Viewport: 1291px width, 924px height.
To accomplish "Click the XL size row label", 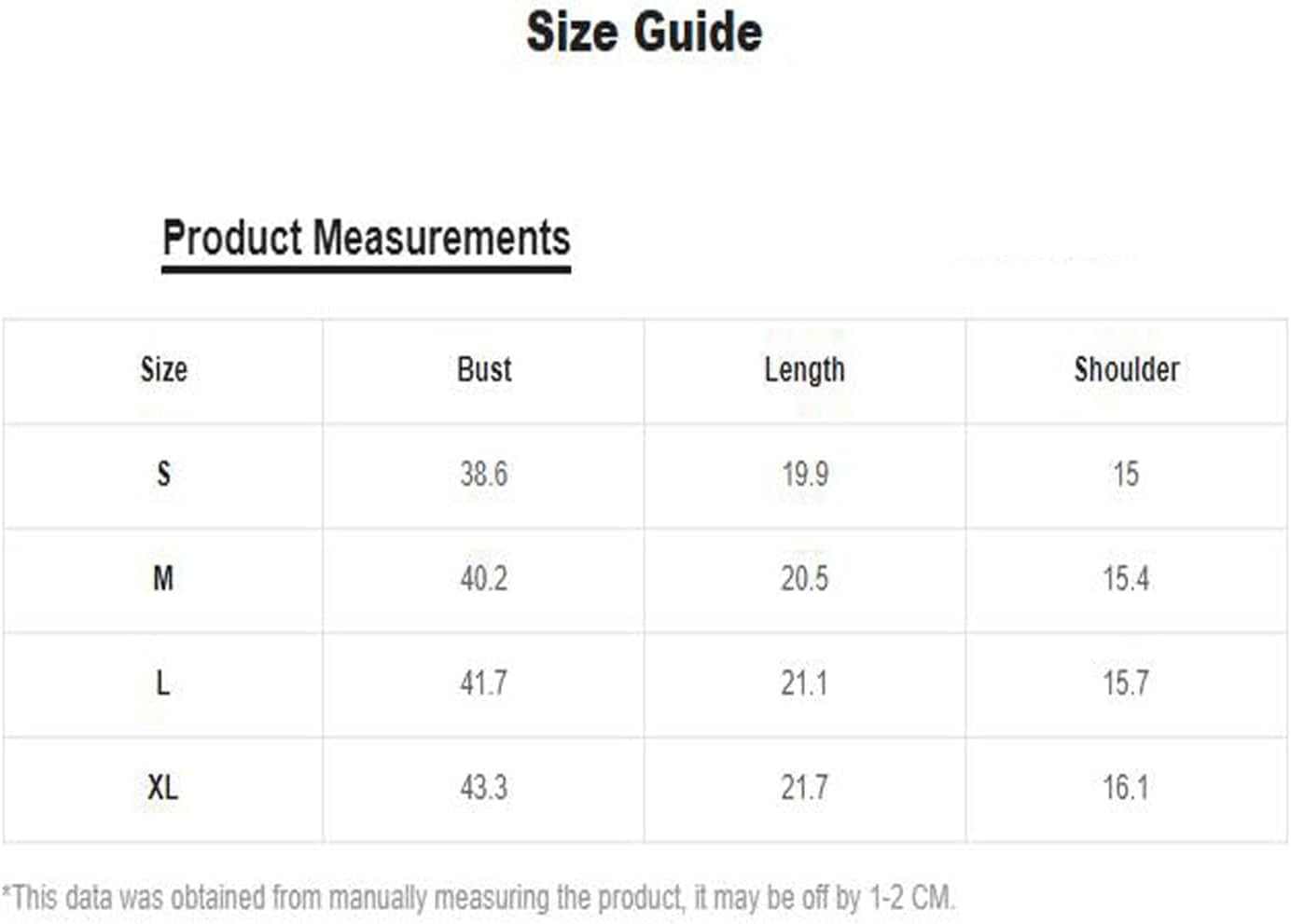I will click(x=163, y=788).
